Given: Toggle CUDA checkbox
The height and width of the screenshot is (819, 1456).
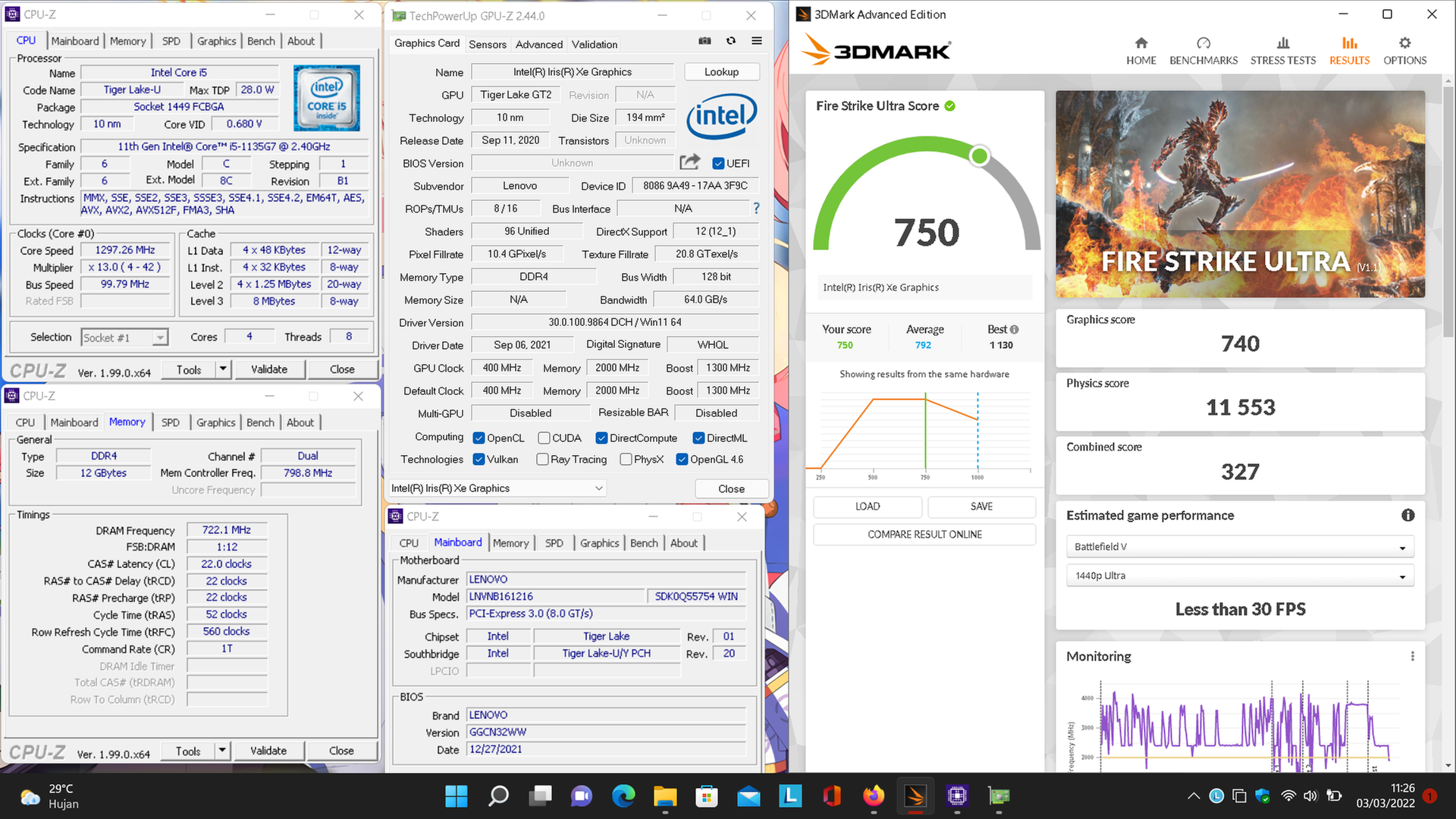Looking at the screenshot, I should (x=544, y=438).
